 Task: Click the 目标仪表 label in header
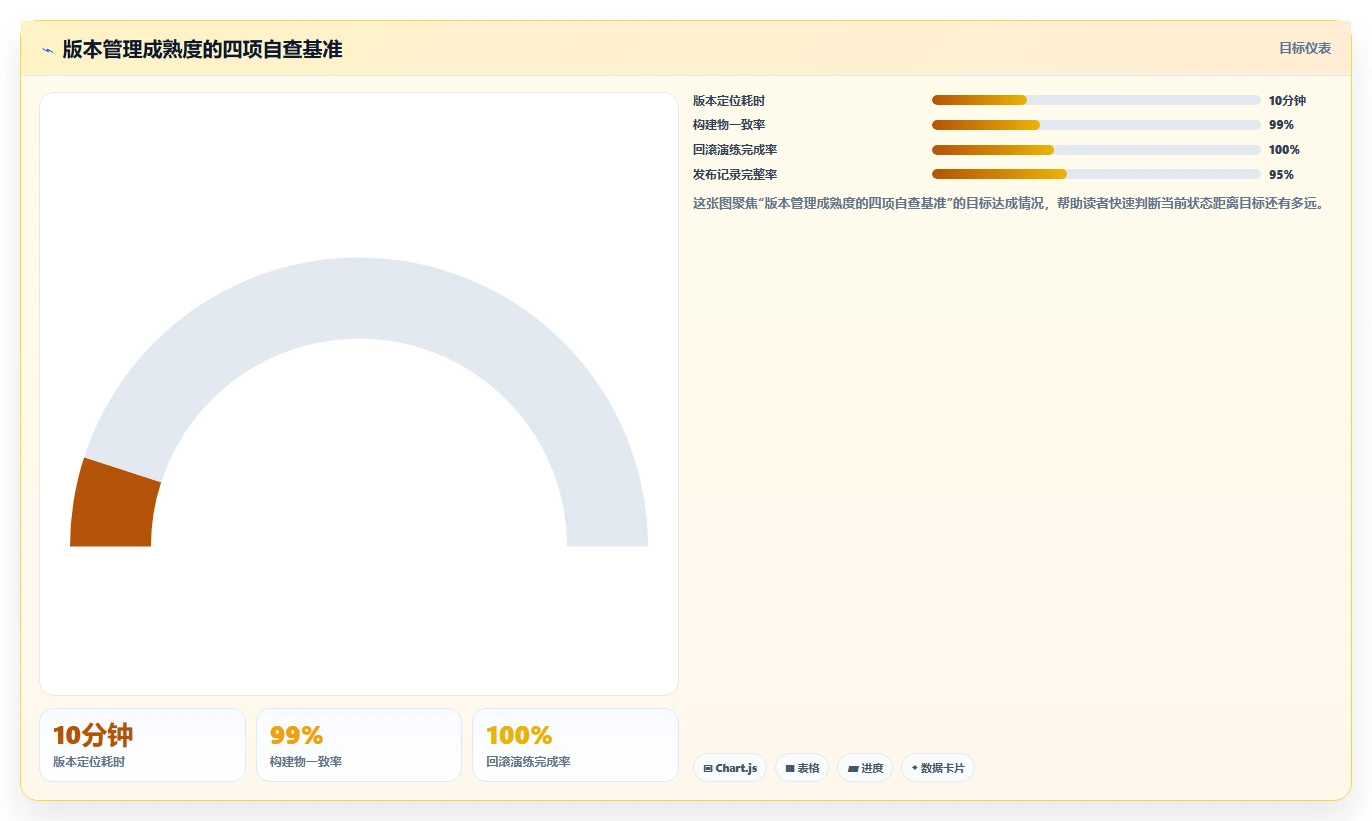(1305, 48)
